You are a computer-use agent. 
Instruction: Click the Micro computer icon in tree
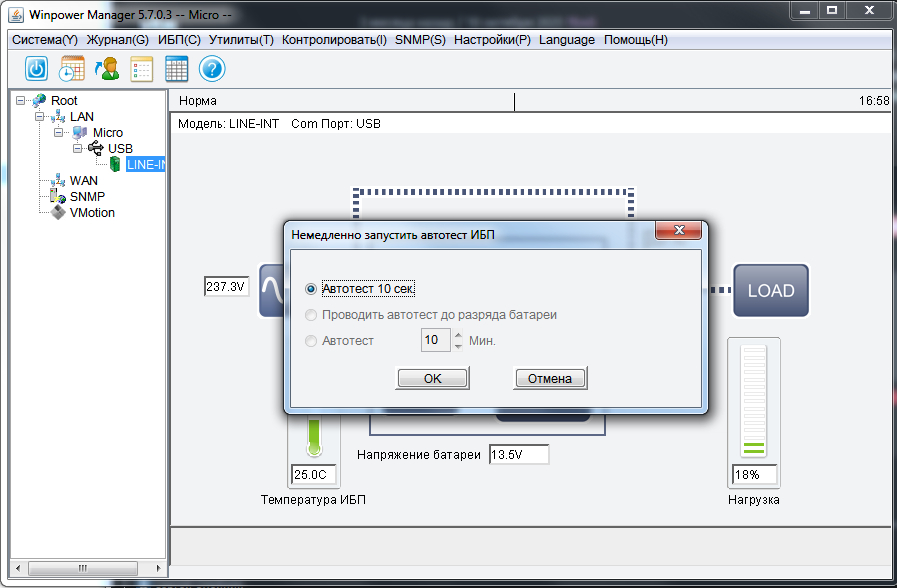click(80, 133)
